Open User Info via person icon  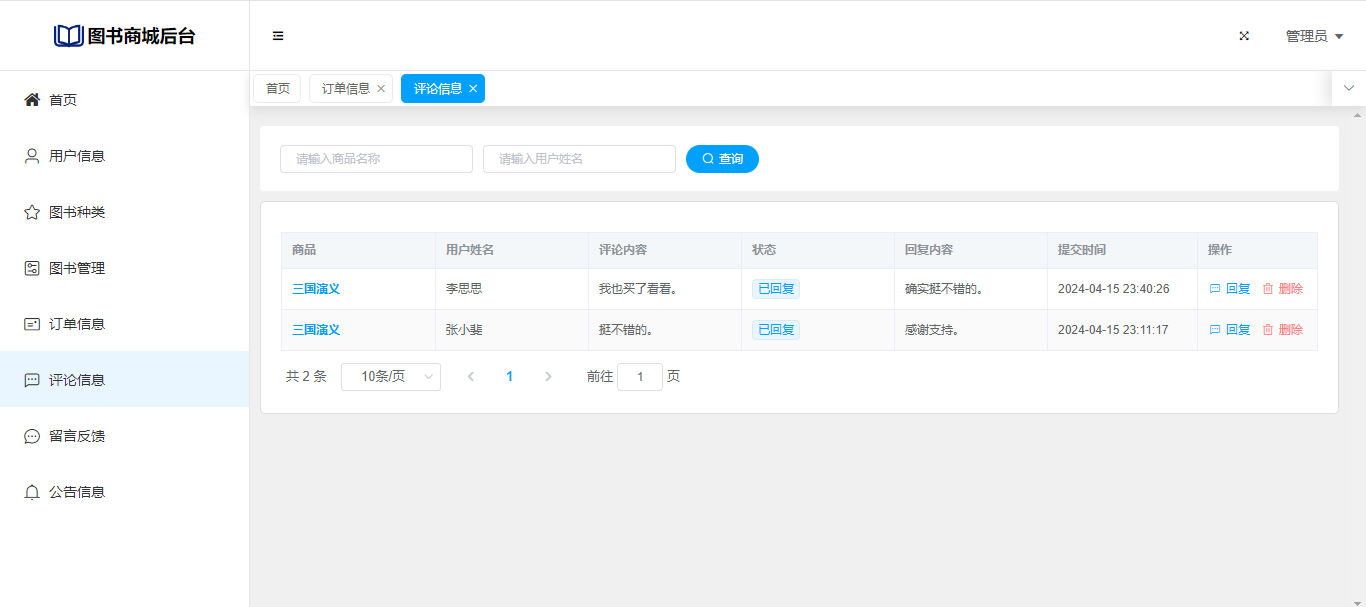tap(32, 156)
